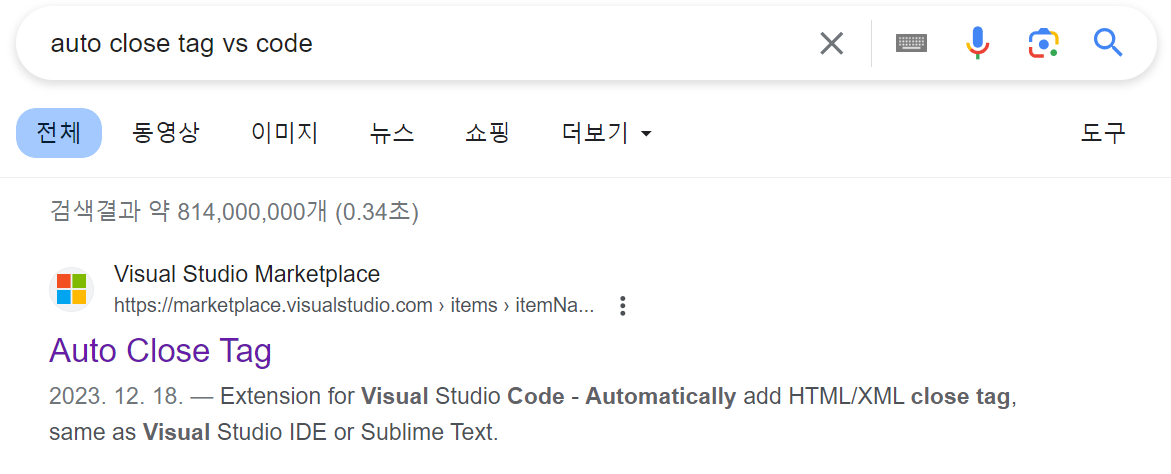This screenshot has width=1171, height=474.
Task: Click the Visual Studio Marketplace site name
Action: (x=247, y=274)
